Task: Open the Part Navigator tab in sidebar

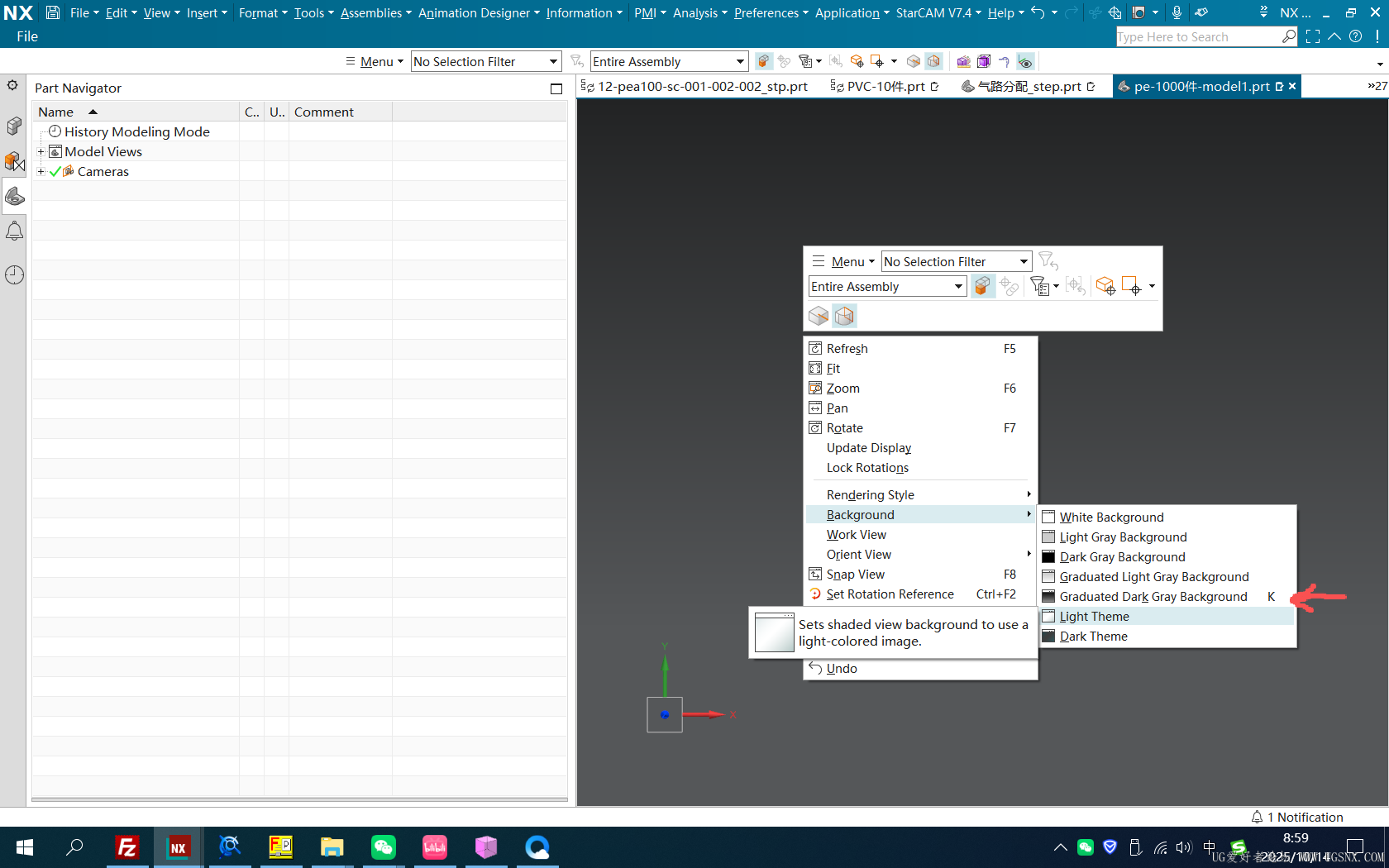Action: click(14, 196)
